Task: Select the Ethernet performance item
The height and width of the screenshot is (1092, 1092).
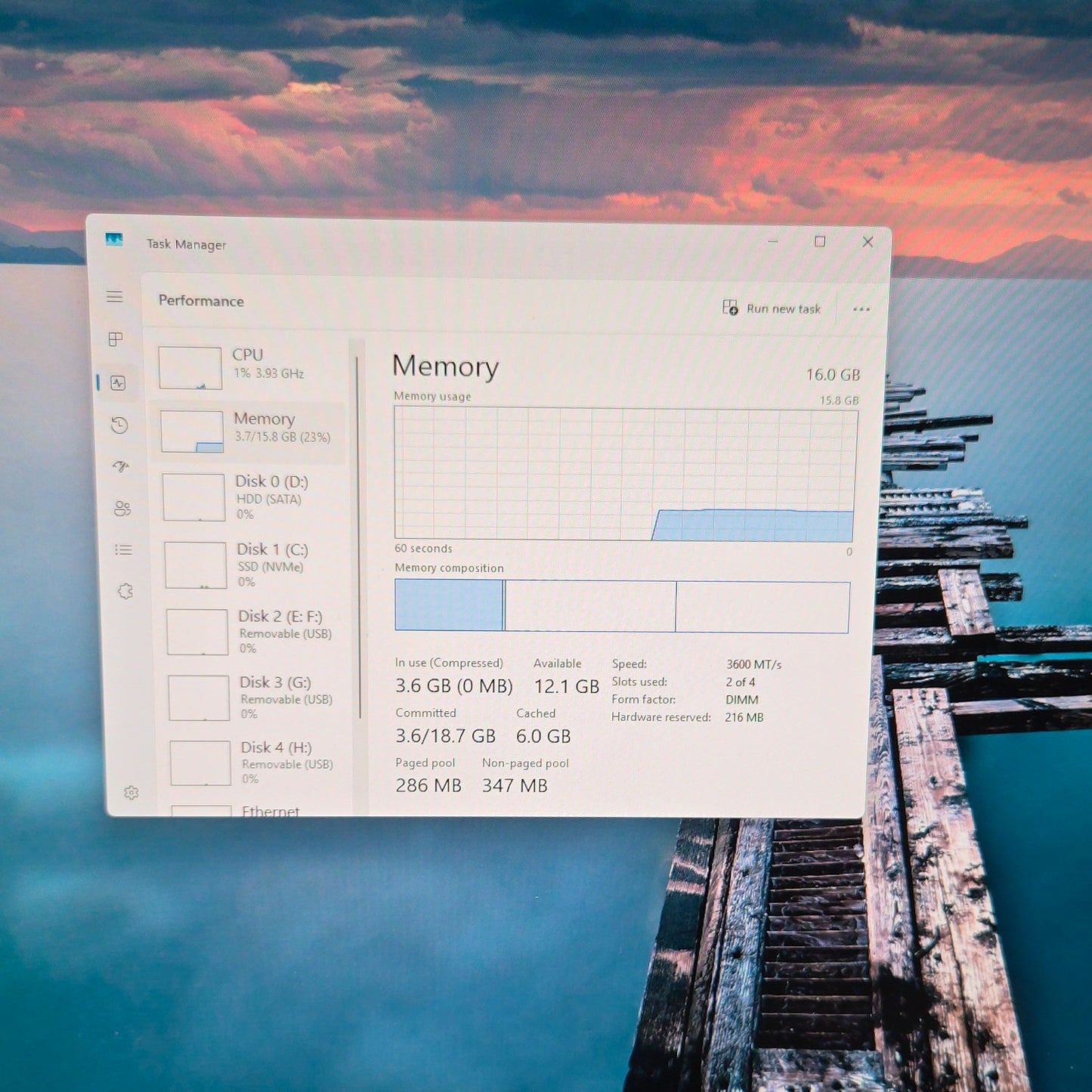Action: (x=258, y=810)
